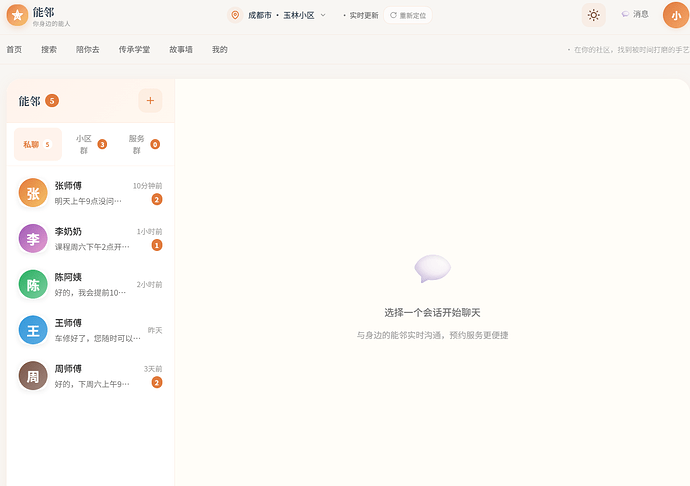The image size is (690, 486).
Task: Click the 服务群 badge 0
Action: [155, 144]
